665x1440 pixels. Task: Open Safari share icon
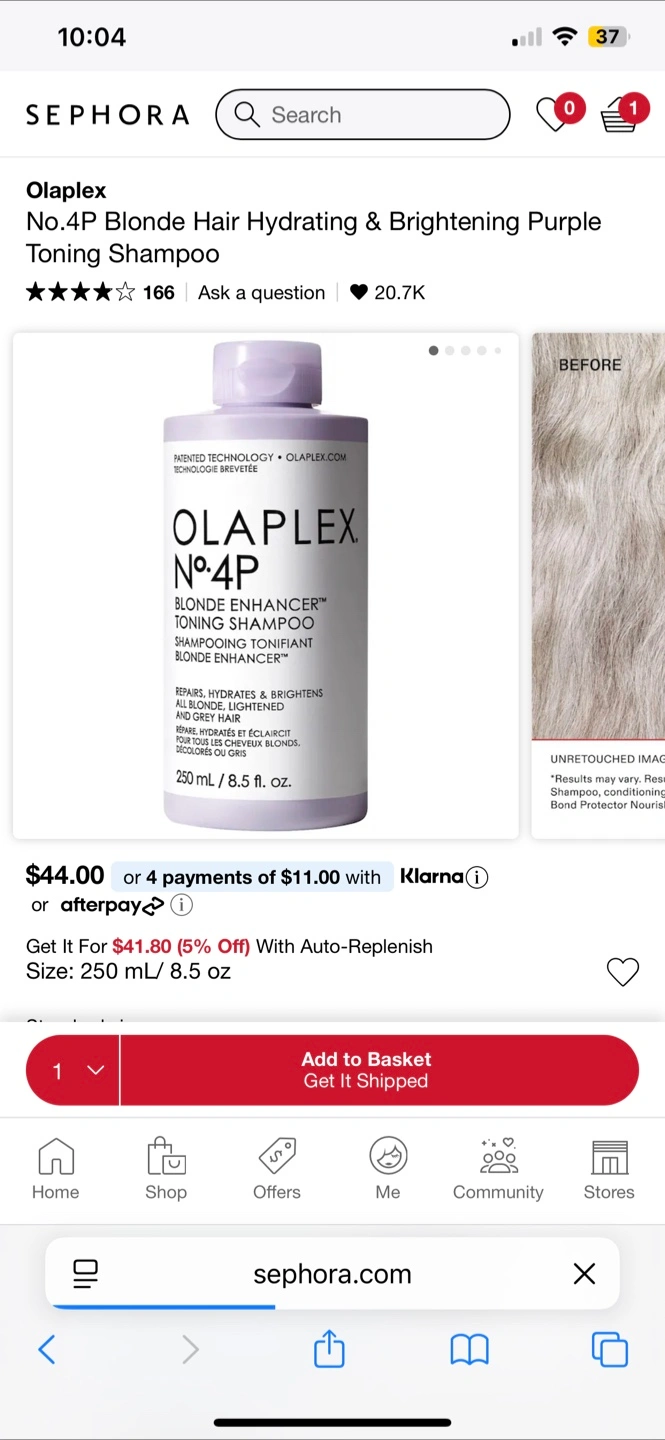(x=329, y=1350)
